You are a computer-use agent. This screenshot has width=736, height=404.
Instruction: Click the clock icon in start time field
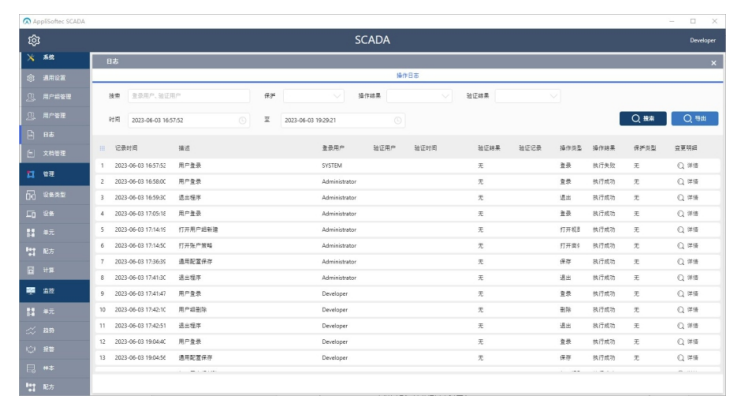point(242,120)
